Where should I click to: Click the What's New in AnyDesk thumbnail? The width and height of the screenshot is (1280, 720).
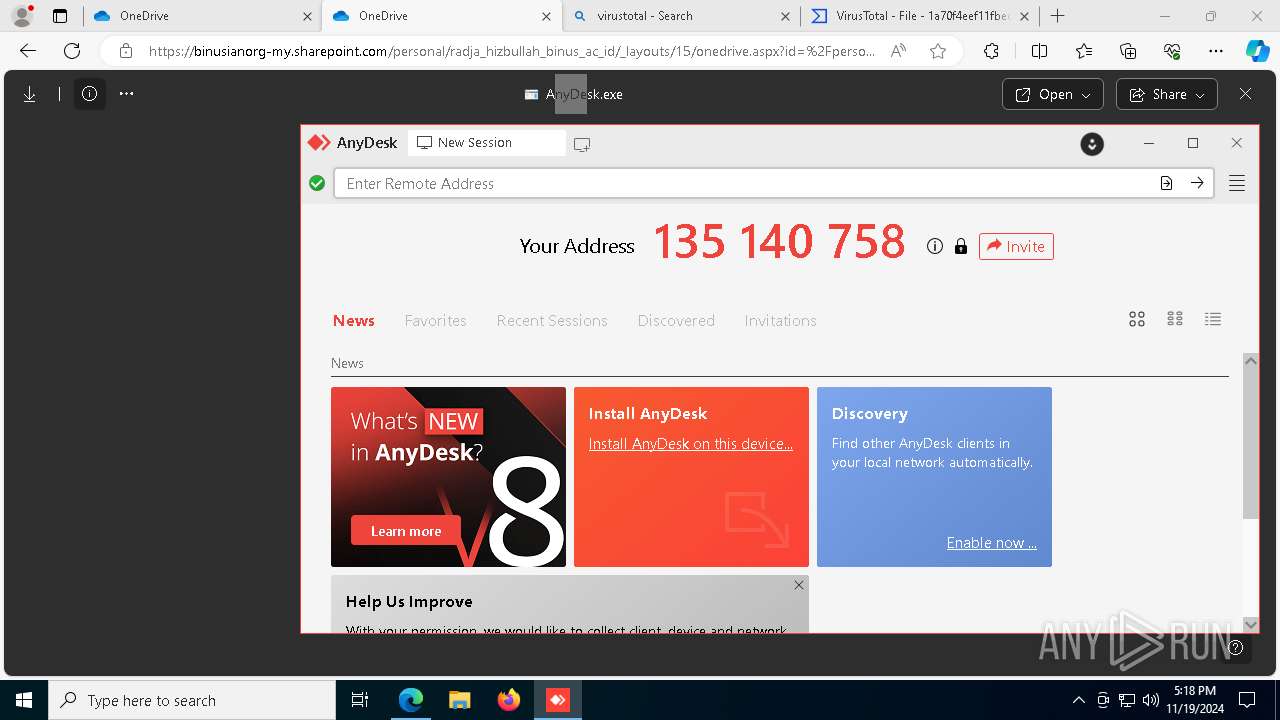click(x=448, y=477)
